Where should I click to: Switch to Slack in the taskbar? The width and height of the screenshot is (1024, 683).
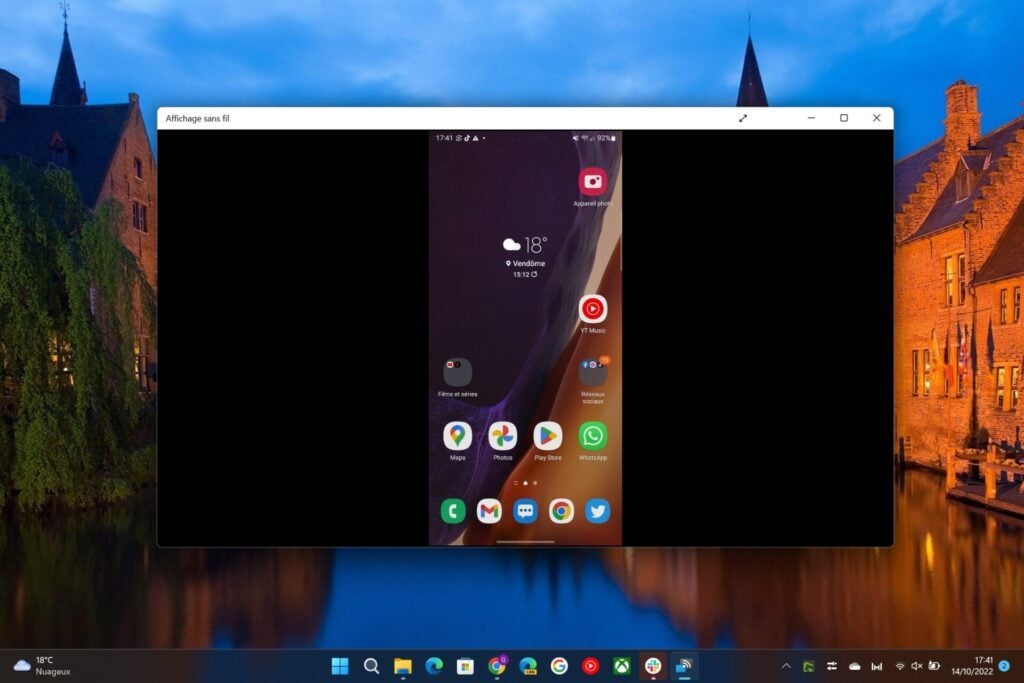(653, 666)
